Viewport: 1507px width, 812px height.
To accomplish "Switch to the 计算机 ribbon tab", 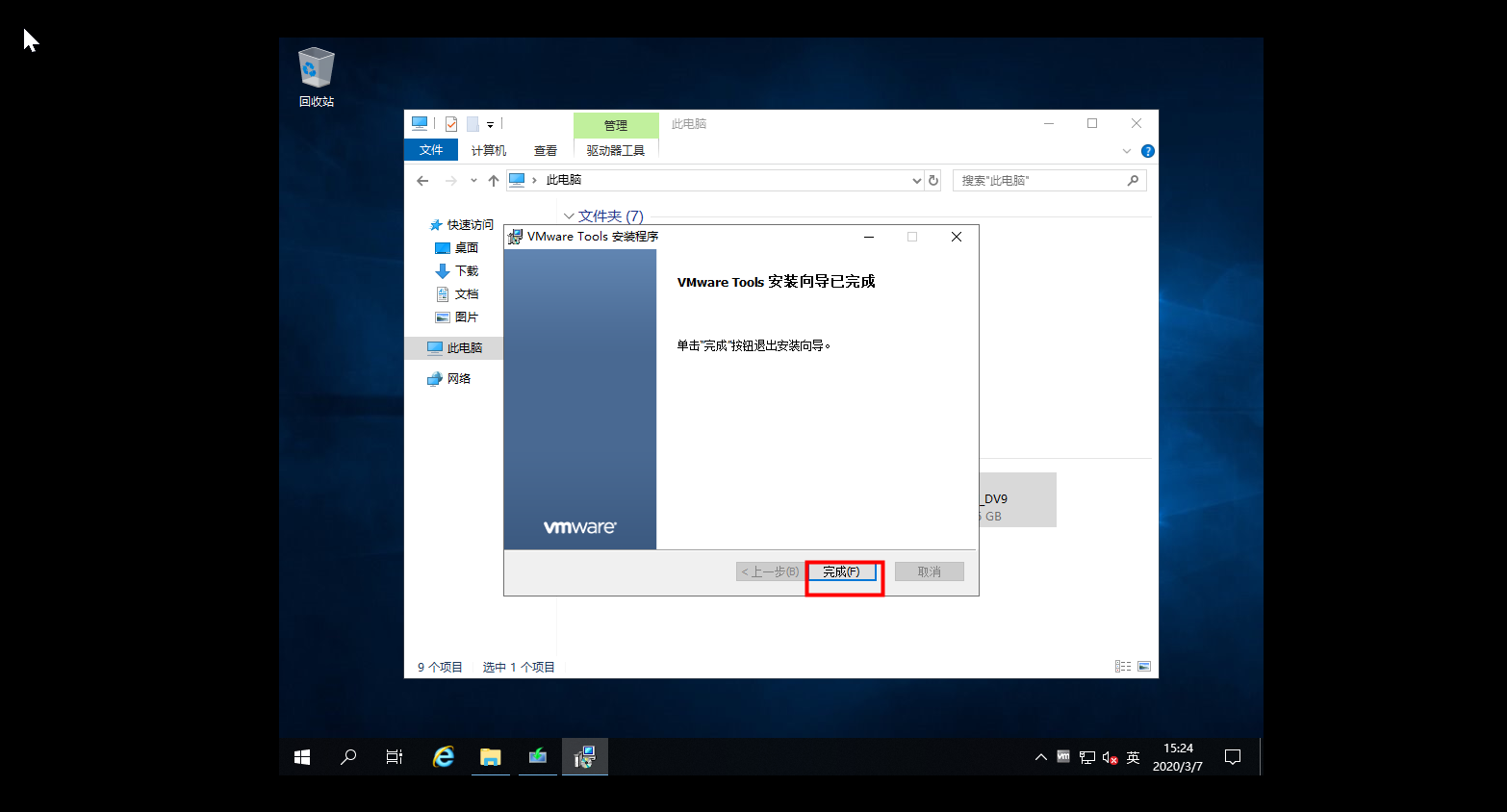I will [488, 150].
